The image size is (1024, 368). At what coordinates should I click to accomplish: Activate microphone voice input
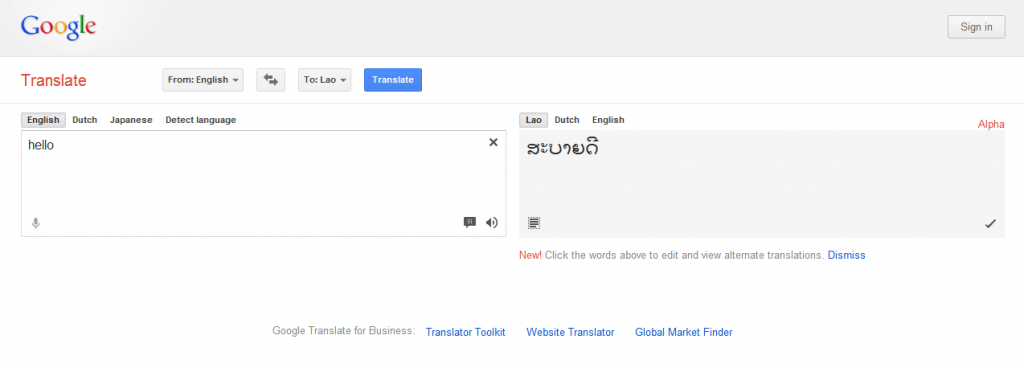tap(36, 223)
